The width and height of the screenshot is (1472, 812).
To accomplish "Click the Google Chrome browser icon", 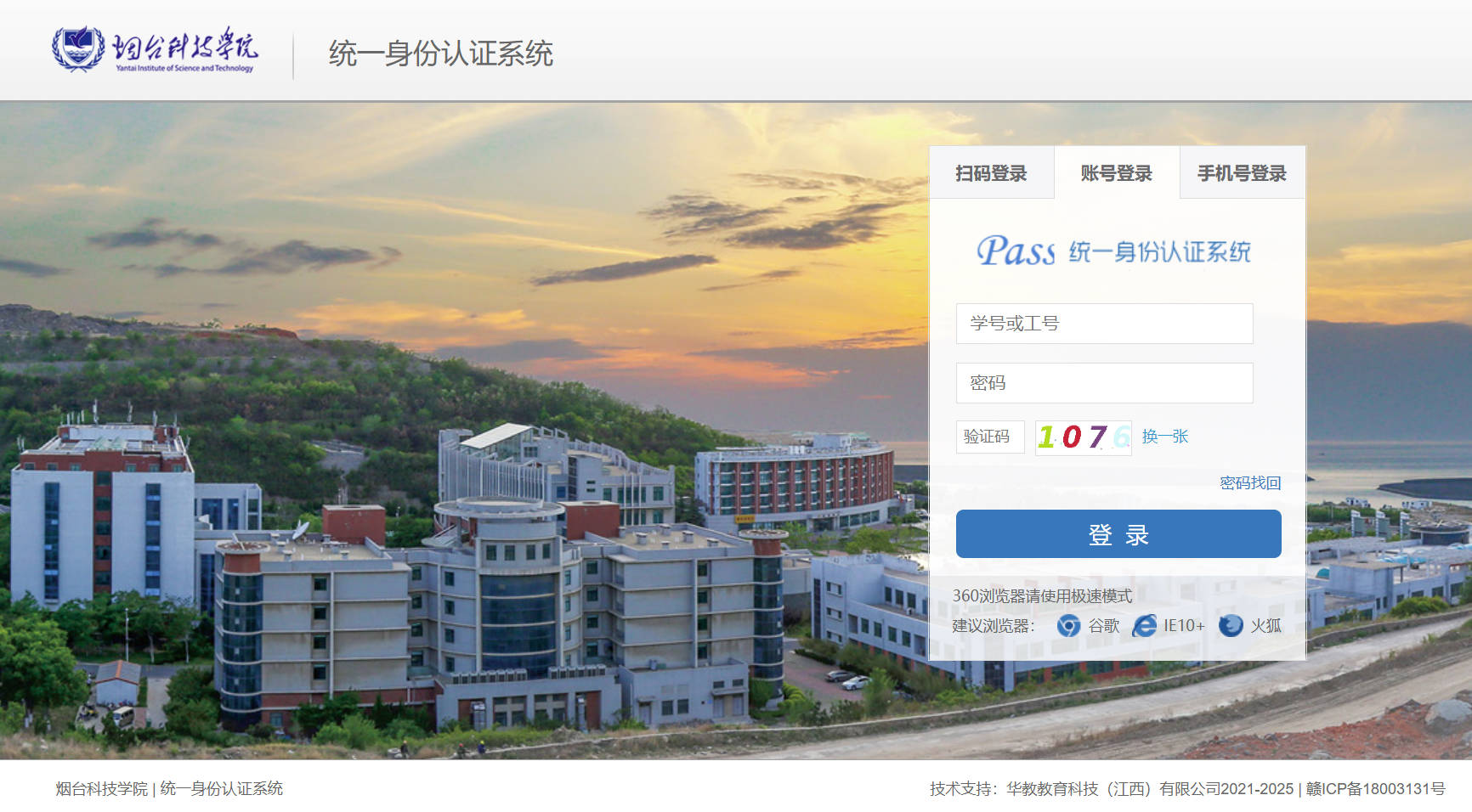I will coord(1068,626).
